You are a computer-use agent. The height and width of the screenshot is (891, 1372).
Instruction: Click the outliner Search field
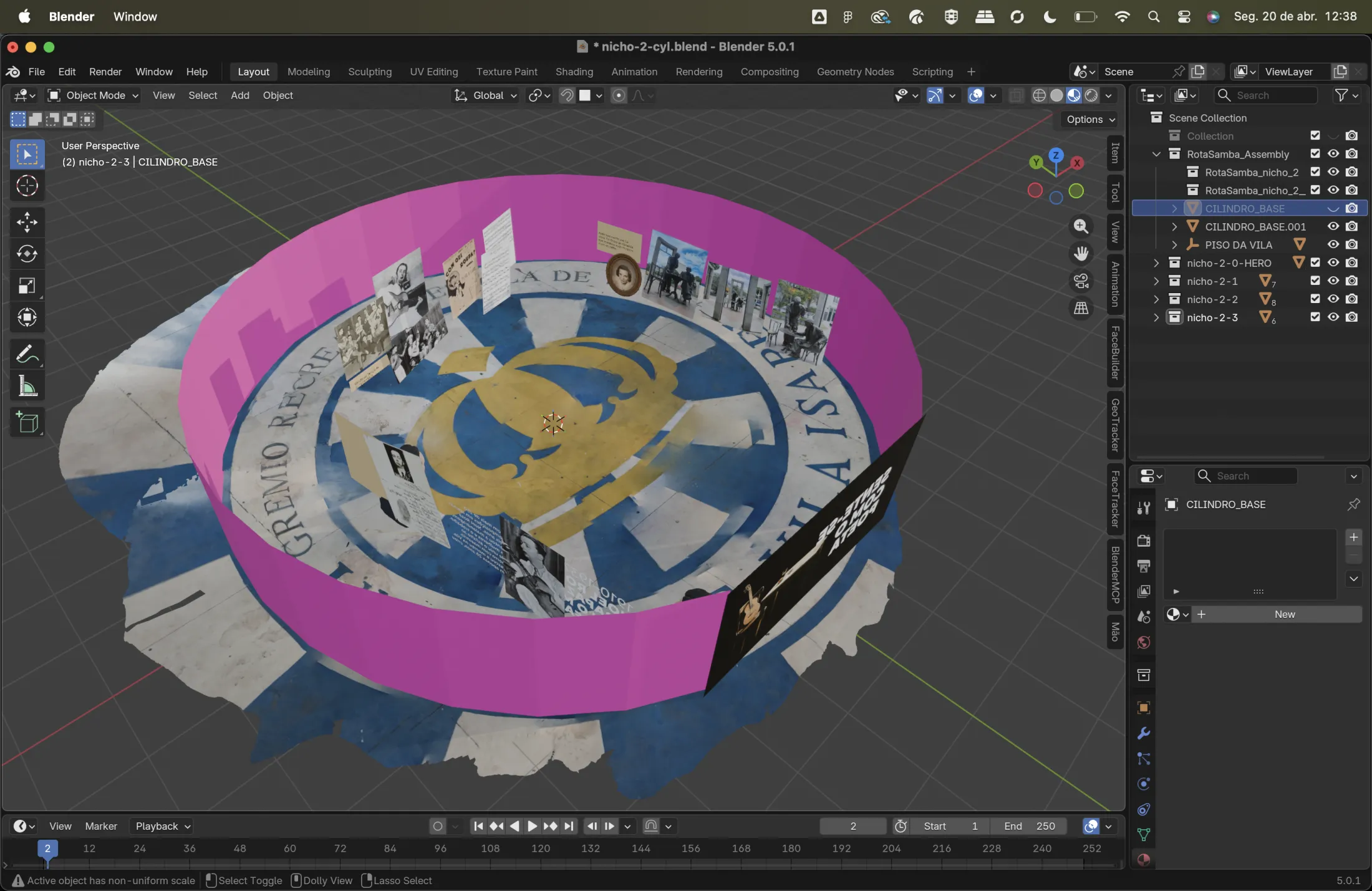pyautogui.click(x=1266, y=95)
